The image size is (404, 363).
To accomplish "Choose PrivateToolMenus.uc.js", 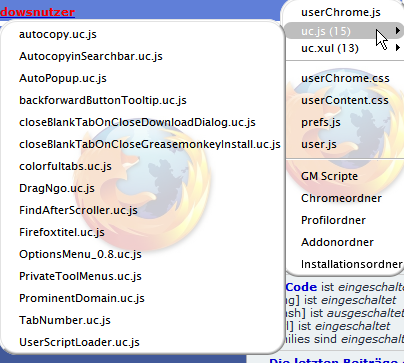I will pos(80,276).
